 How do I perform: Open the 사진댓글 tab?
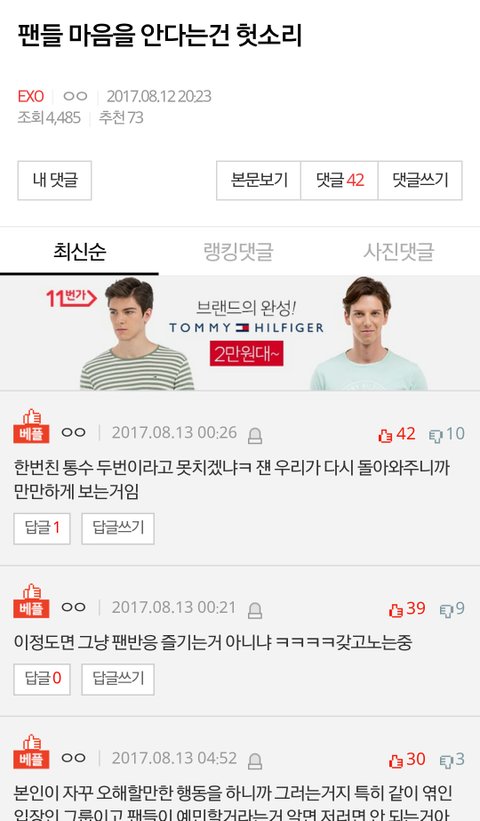[399, 252]
